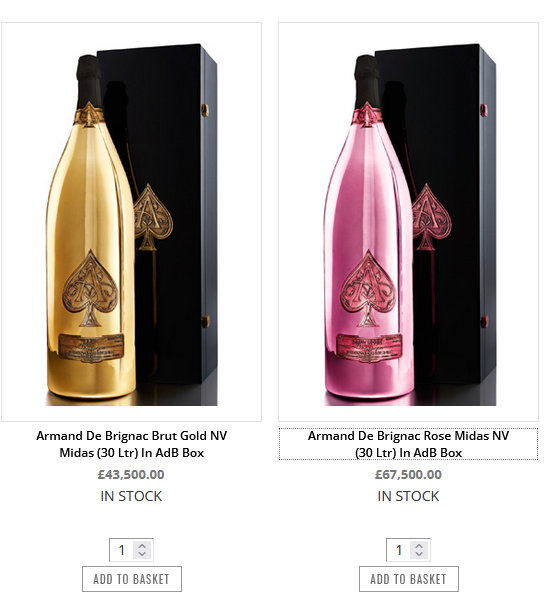Click IN STOCK label under rose bottle
The height and width of the screenshot is (611, 548).
click(408, 496)
